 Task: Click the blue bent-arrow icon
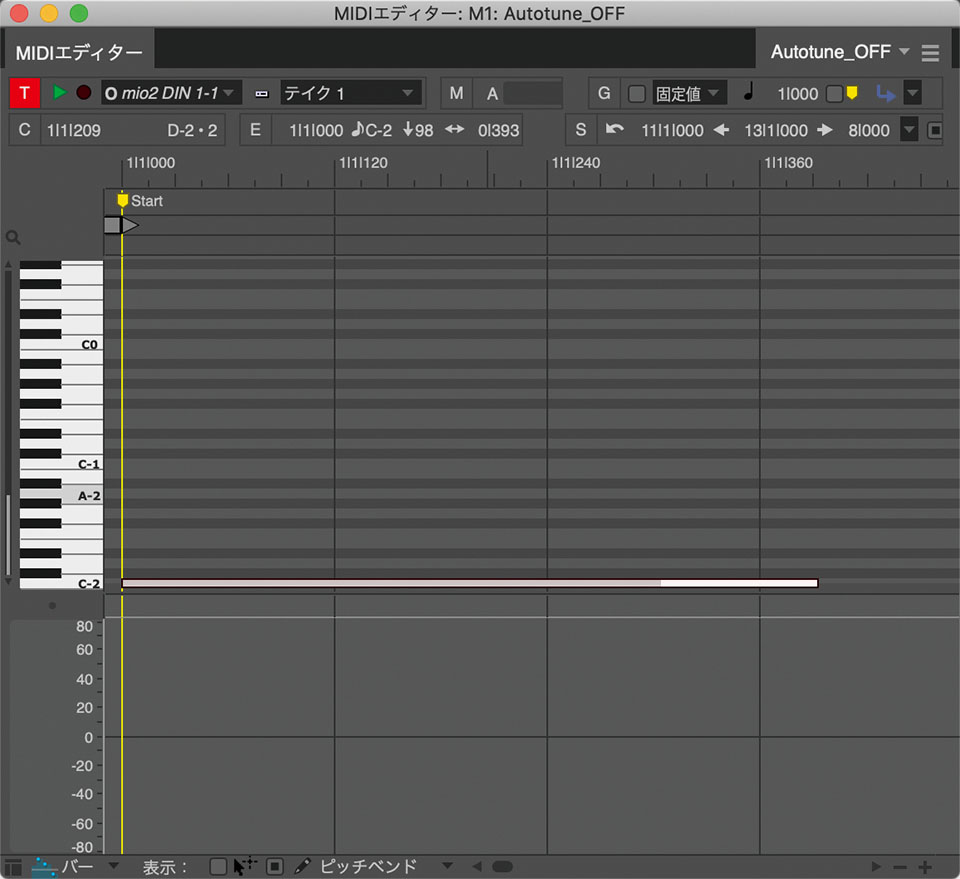click(885, 94)
